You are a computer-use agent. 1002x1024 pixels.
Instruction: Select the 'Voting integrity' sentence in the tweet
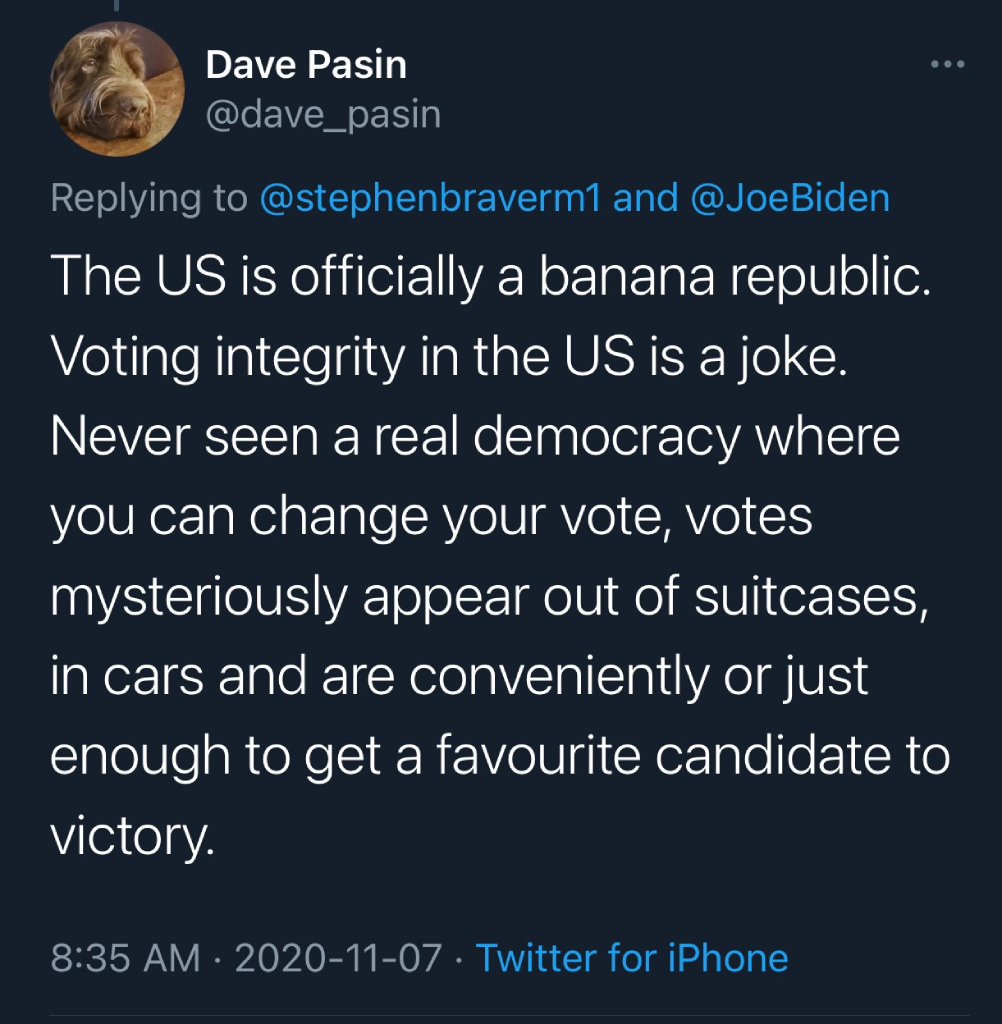tap(449, 357)
